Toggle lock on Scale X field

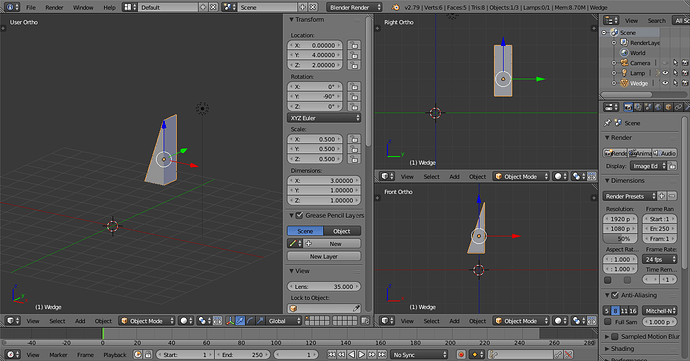354,139
